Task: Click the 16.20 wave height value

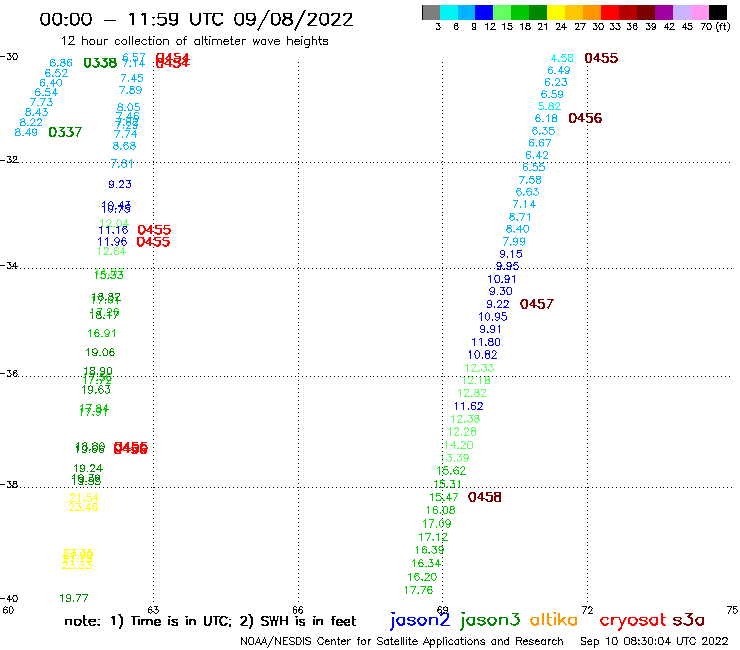Action: tap(422, 577)
